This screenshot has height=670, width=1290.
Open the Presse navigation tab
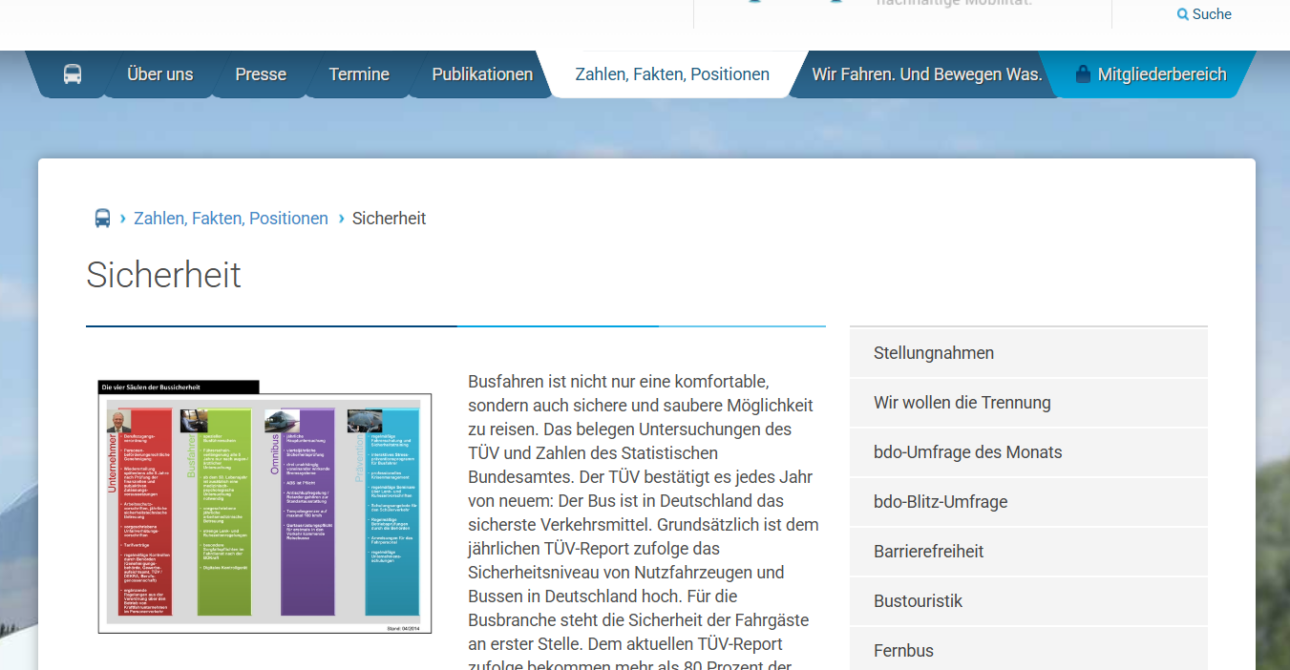point(260,74)
